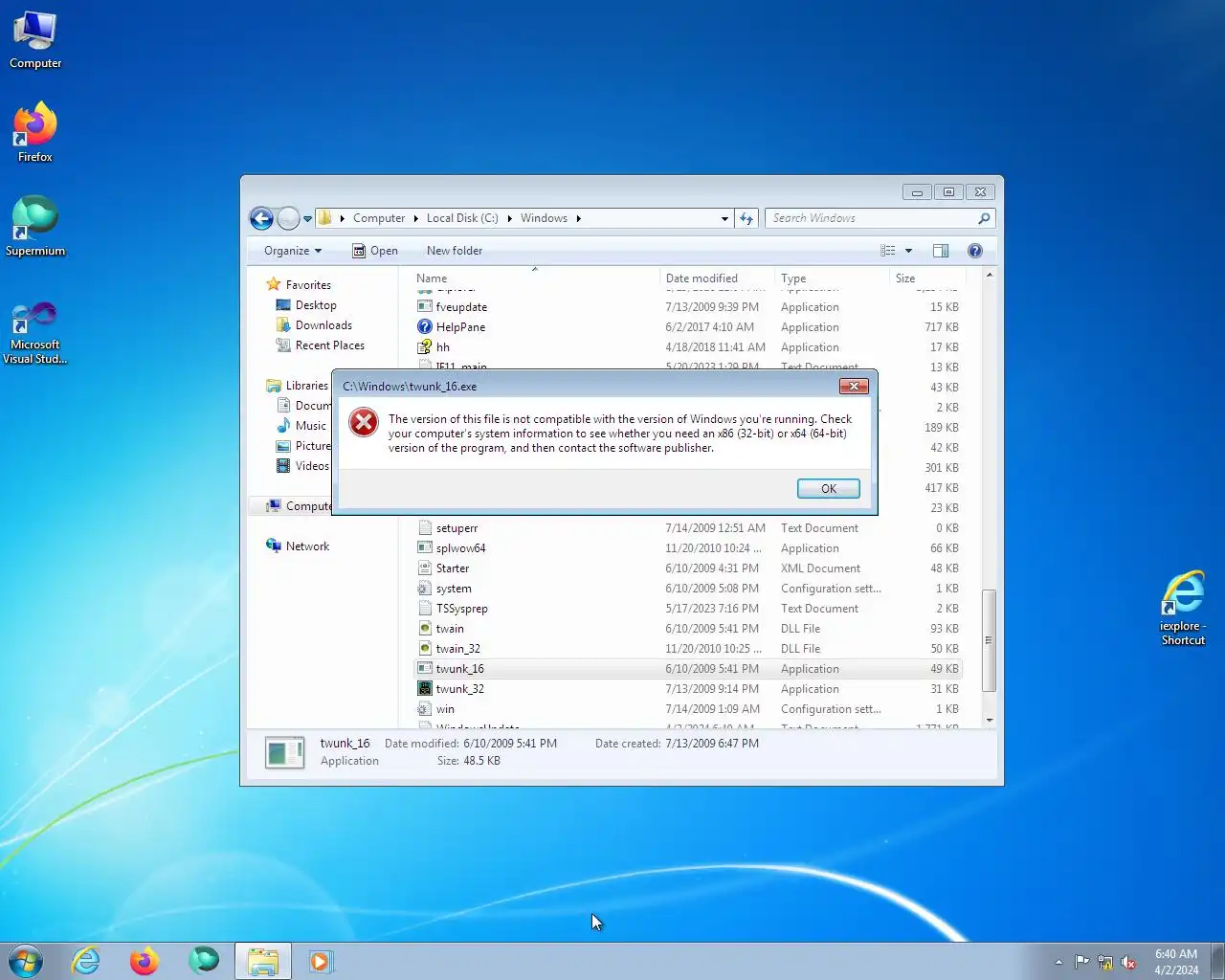Image resolution: width=1225 pixels, height=980 pixels.
Task: Close the twunk_16.exe error dialog
Action: [x=854, y=386]
